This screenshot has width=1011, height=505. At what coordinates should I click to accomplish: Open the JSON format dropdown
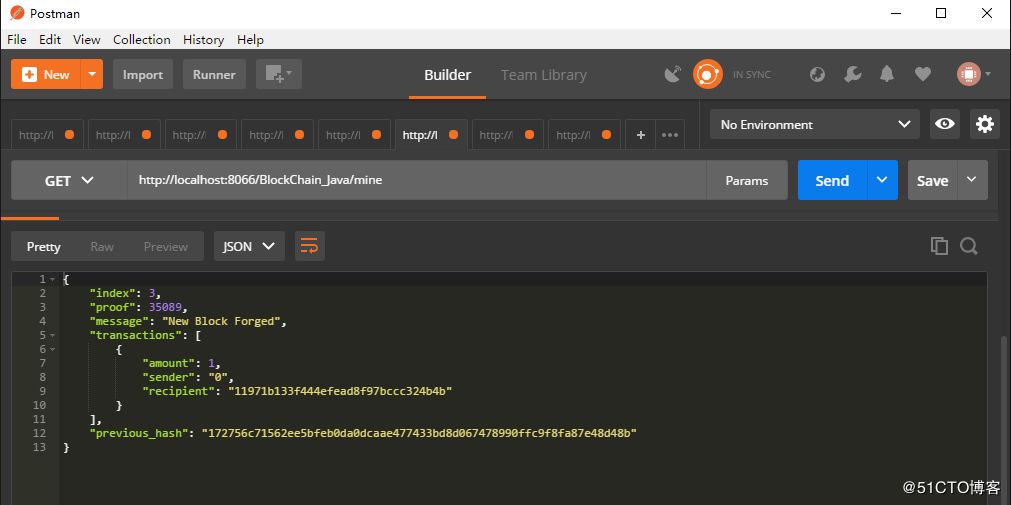click(249, 246)
